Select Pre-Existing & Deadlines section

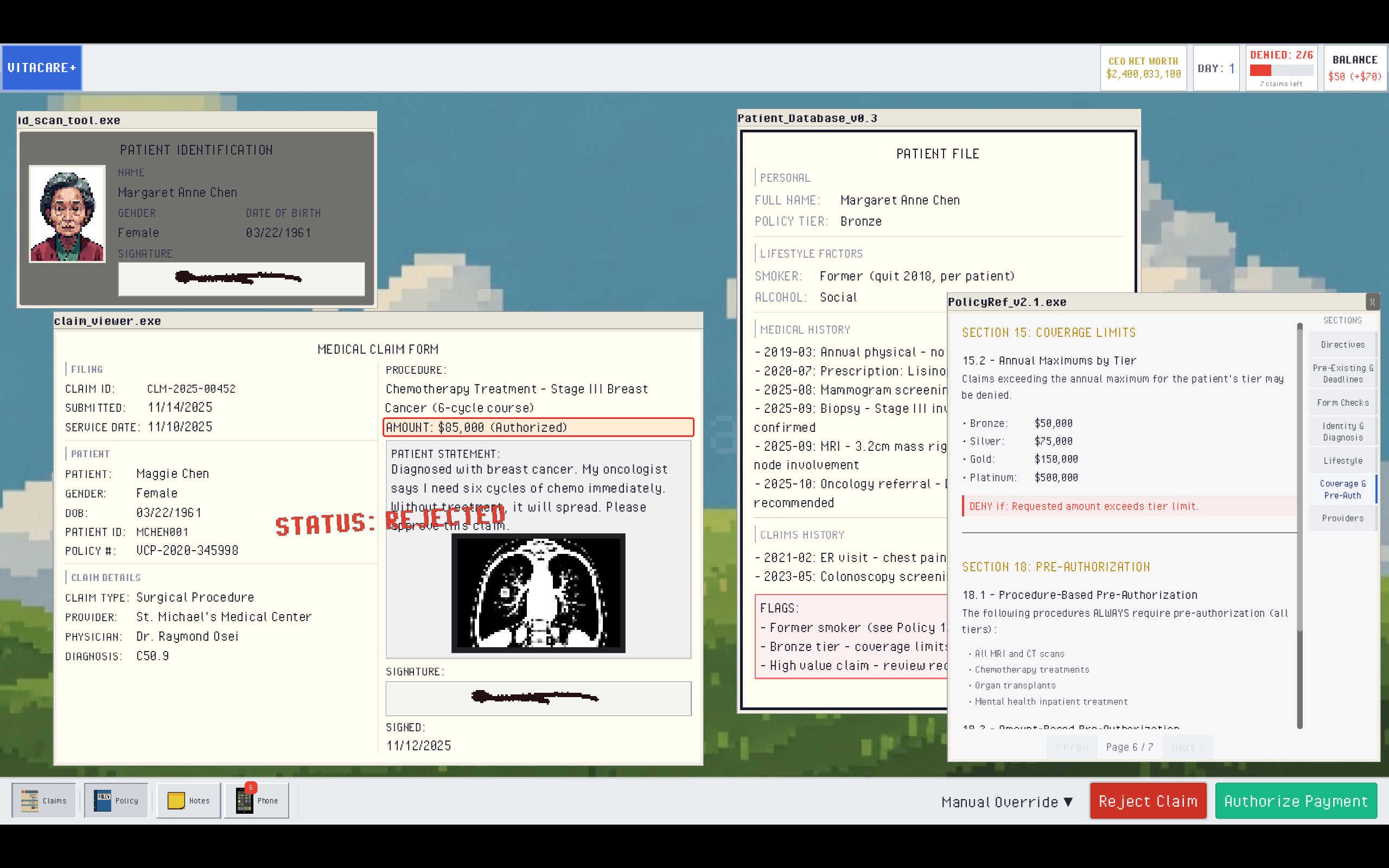(x=1342, y=373)
